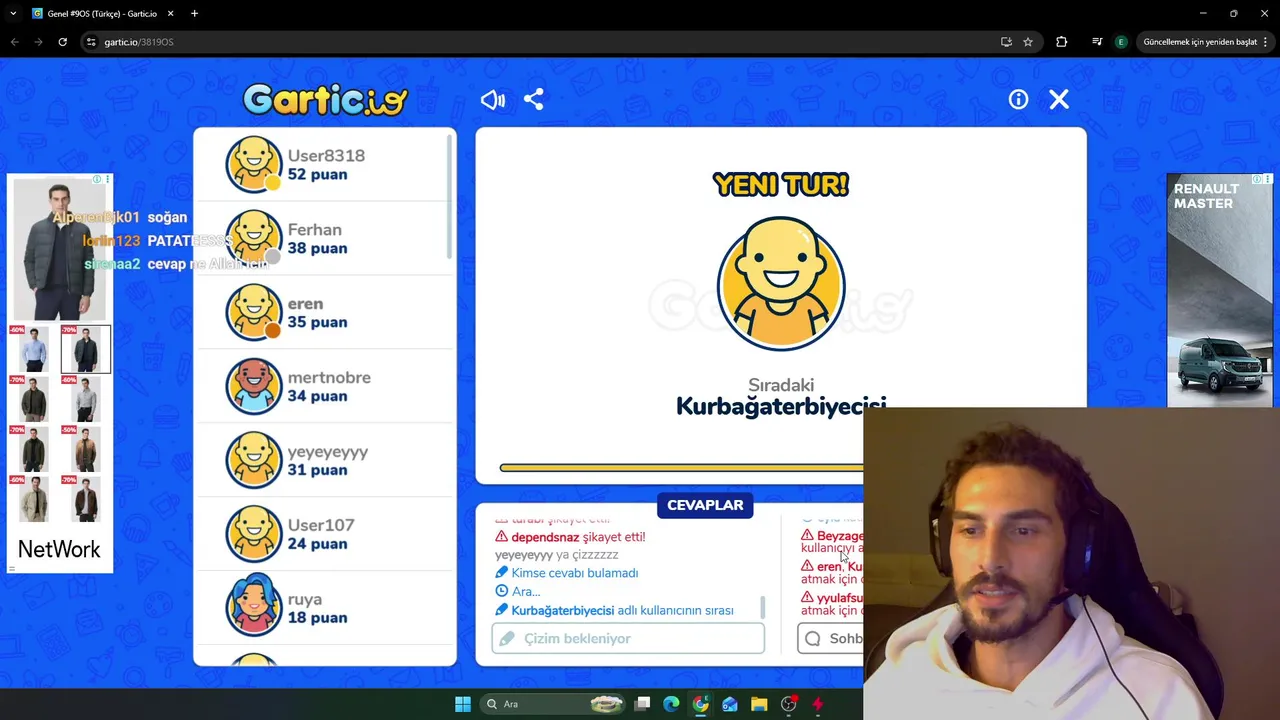
Task: Click '34 puan' score of mertnobre
Action: click(x=317, y=396)
